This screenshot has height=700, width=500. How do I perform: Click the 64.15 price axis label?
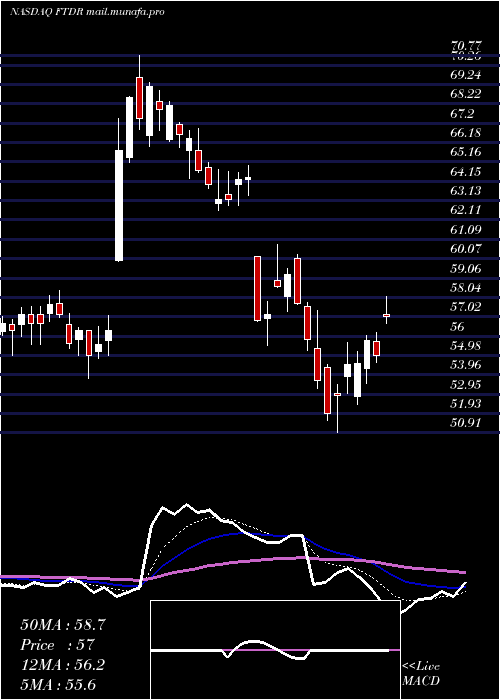point(466,171)
